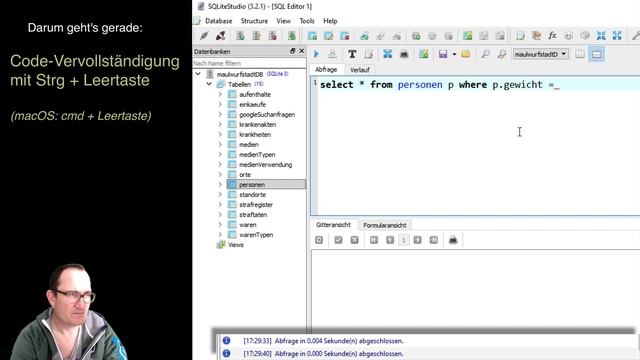Select the Gitteransicht tab

[x=333, y=225]
